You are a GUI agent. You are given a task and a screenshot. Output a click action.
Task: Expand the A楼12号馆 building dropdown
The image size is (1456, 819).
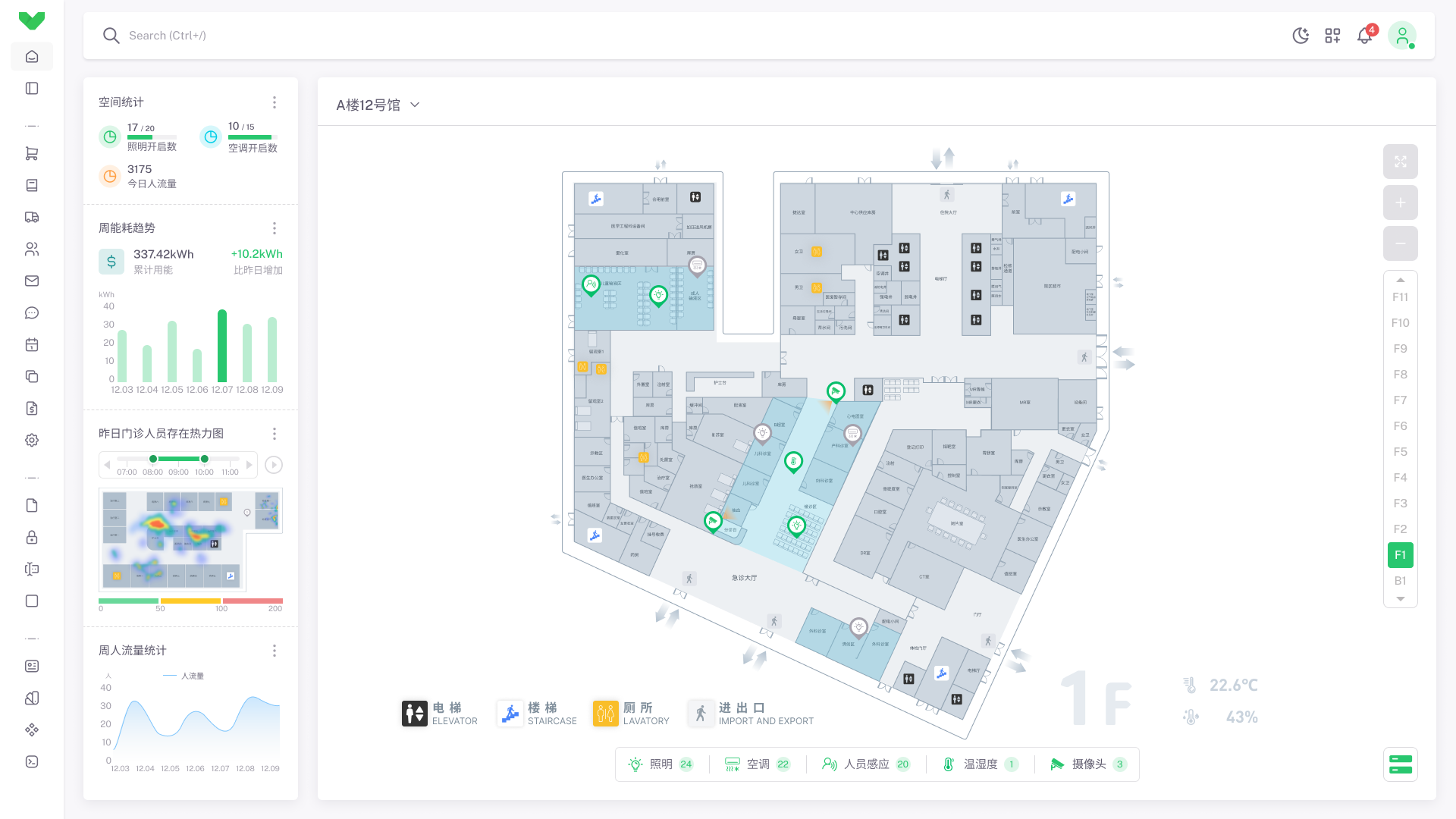coord(378,105)
